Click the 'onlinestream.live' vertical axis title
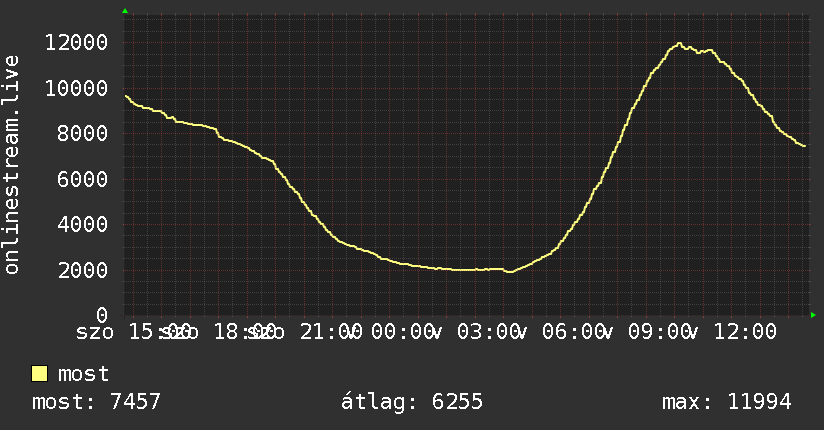This screenshot has height=430, width=824. (x=11, y=165)
